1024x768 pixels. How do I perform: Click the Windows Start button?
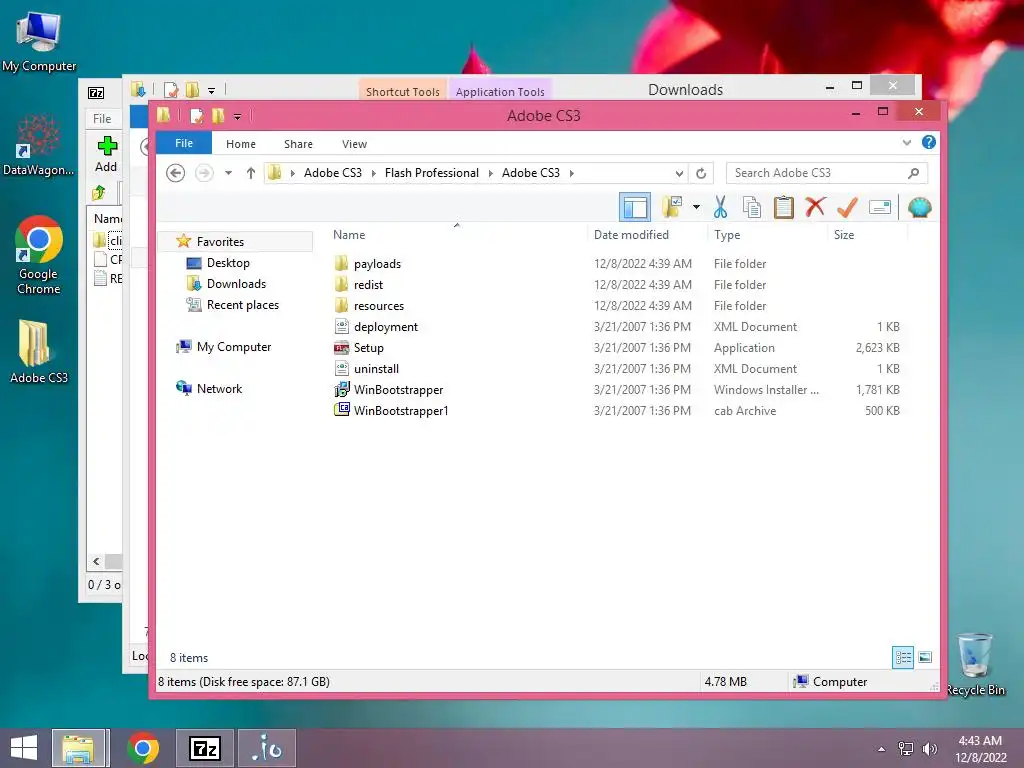click(x=24, y=748)
